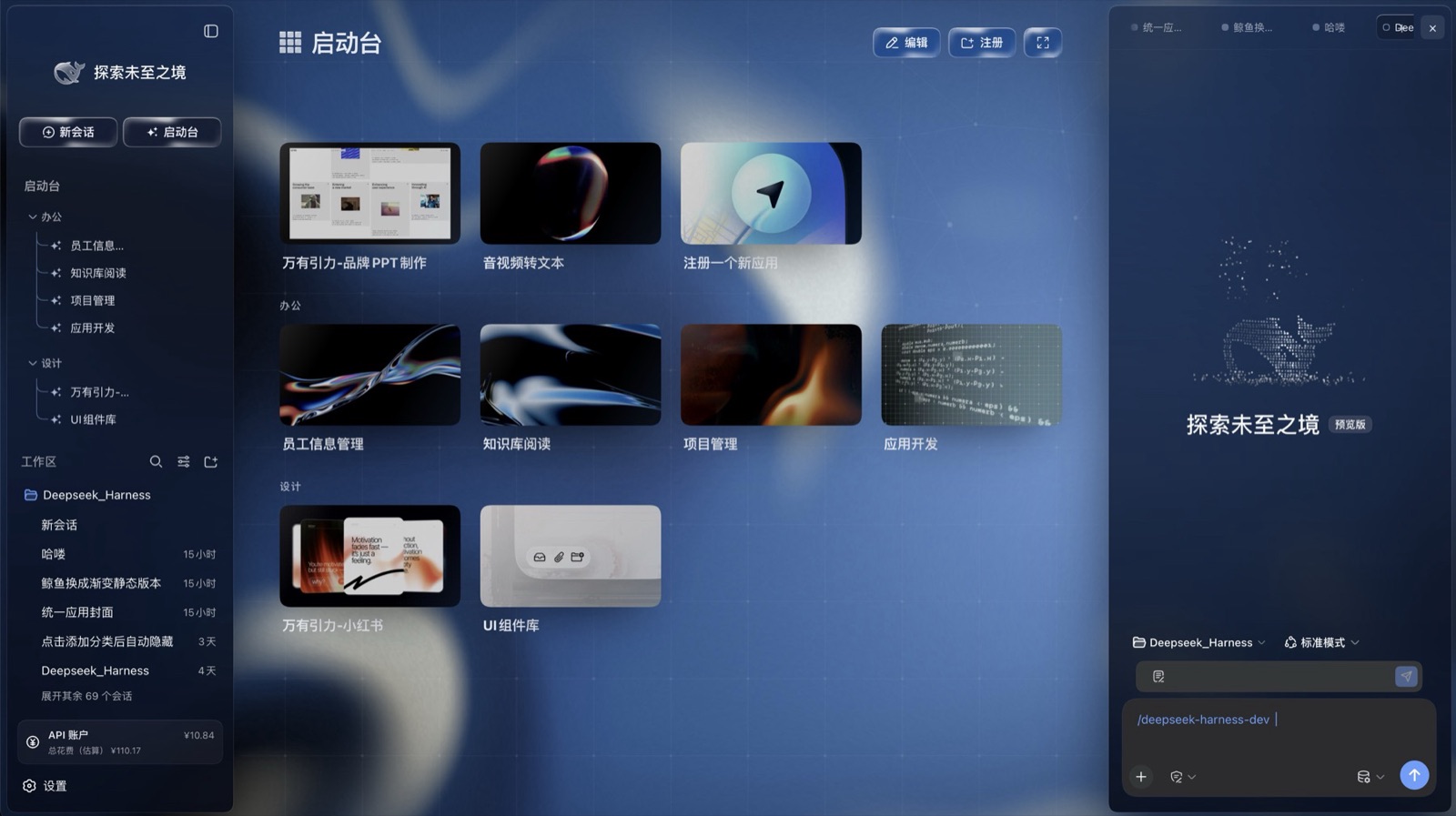Add a new workspace folder icon

coord(211,462)
